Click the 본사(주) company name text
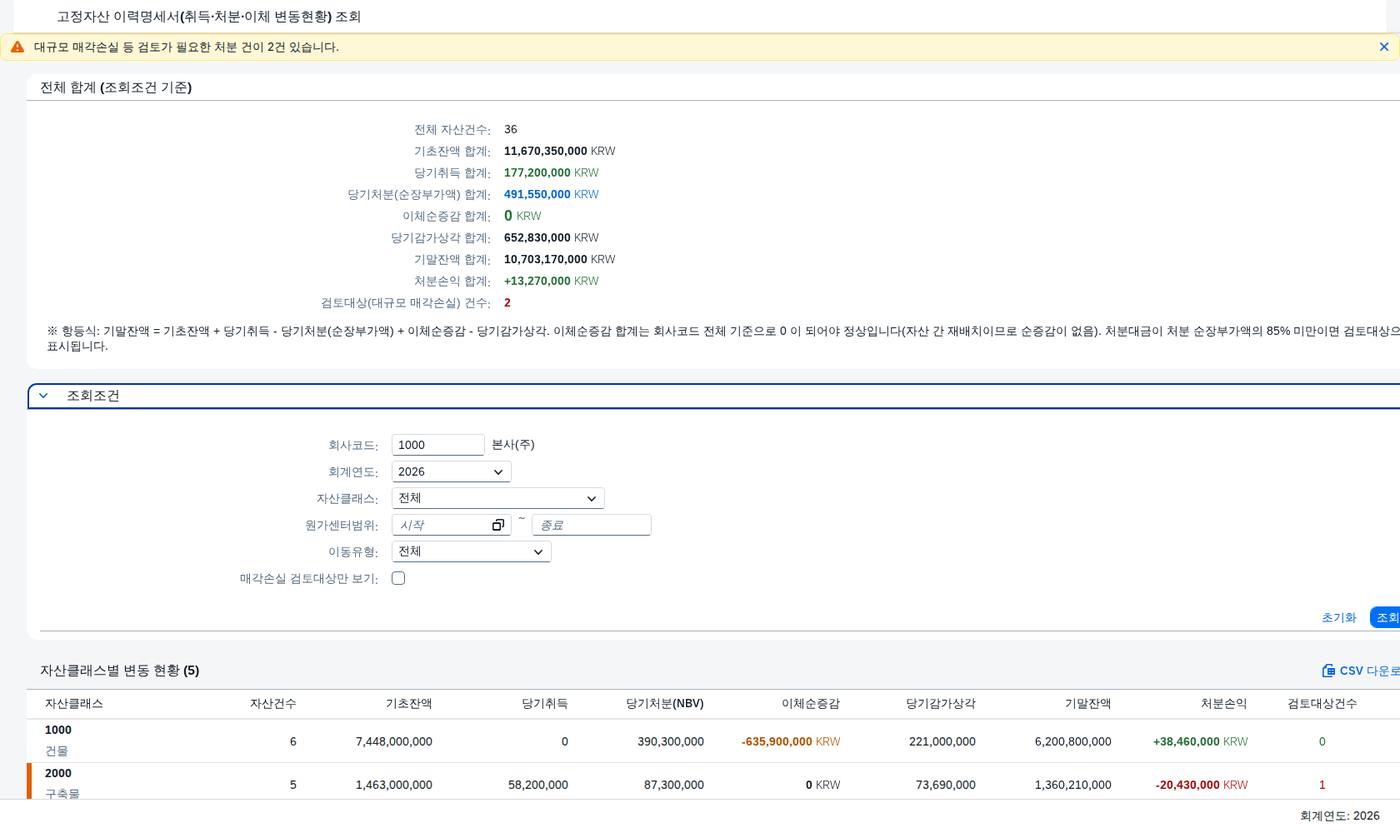Viewport: 1400px width, 833px height. coord(513,445)
